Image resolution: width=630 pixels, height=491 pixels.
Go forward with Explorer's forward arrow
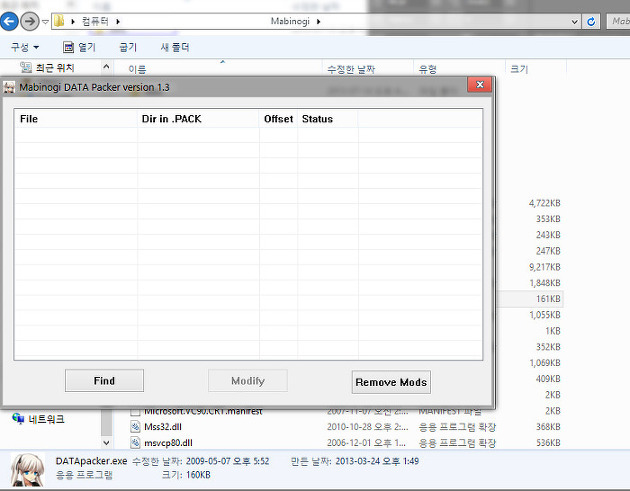tap(30, 21)
